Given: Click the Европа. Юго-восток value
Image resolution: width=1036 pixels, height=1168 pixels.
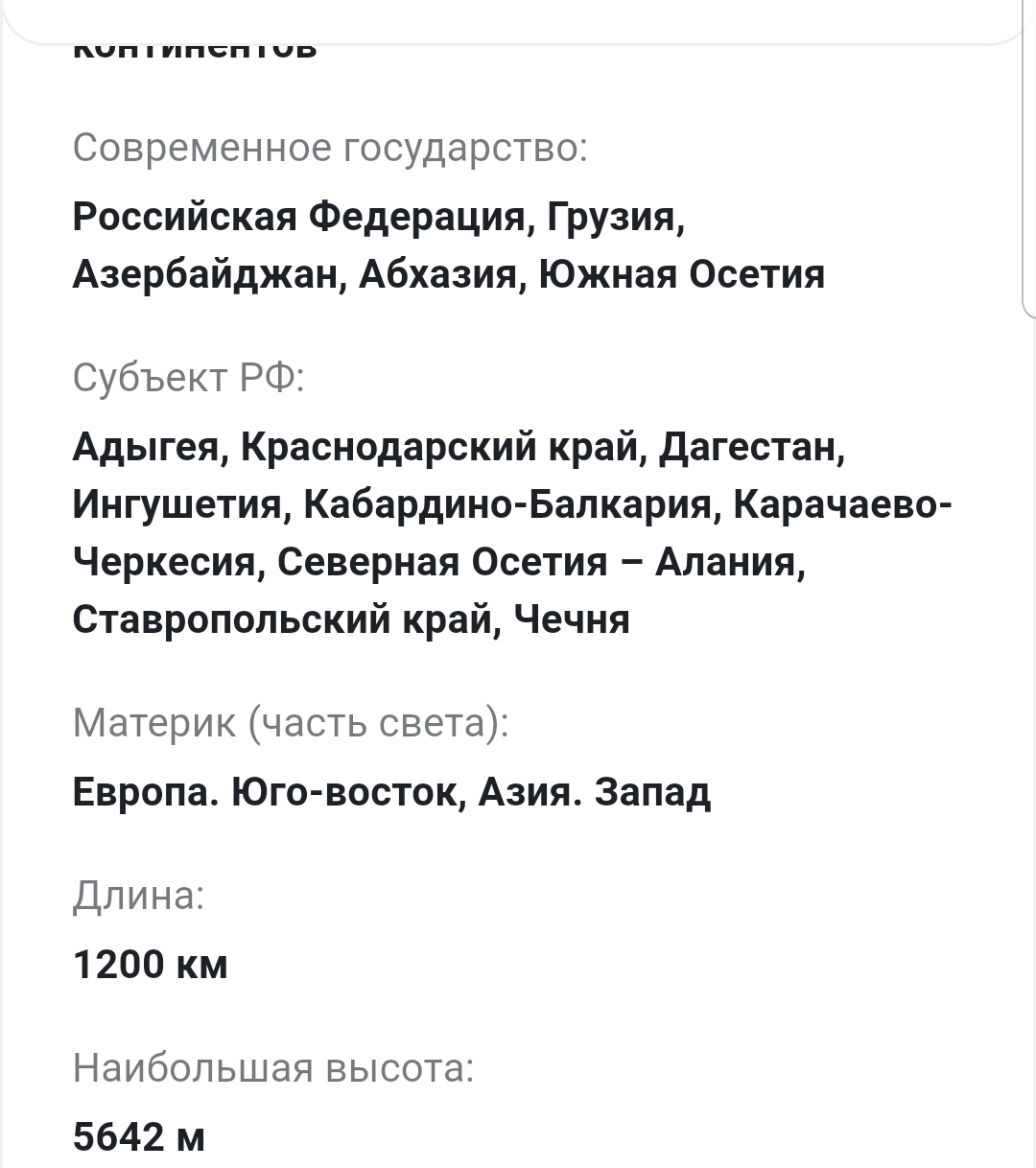Looking at the screenshot, I should (x=264, y=792).
